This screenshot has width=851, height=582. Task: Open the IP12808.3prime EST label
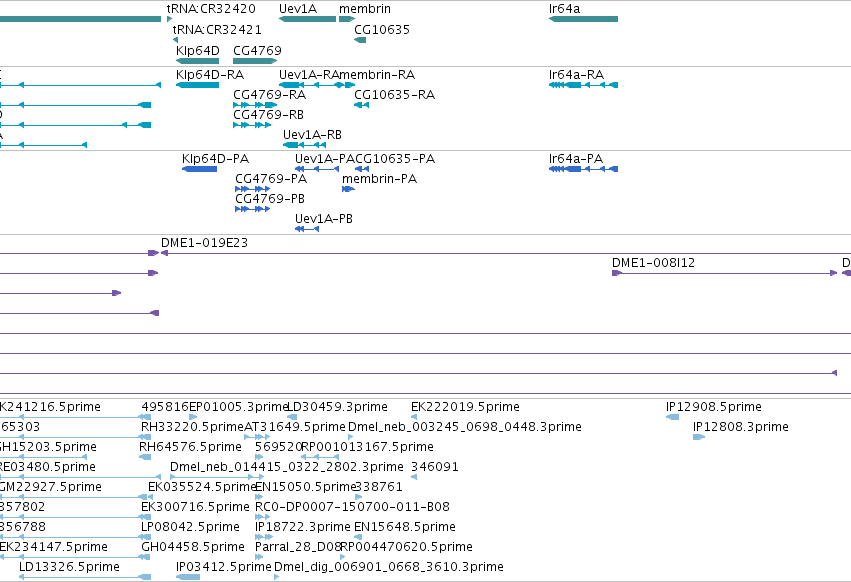(741, 427)
